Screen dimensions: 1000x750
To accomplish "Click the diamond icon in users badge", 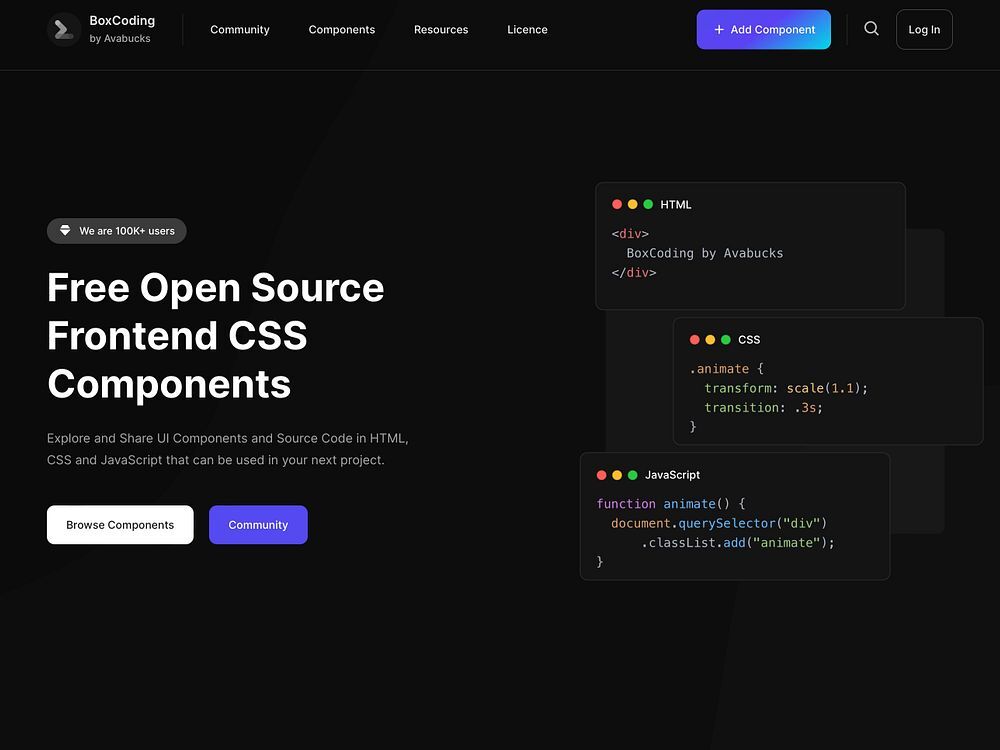I will [x=65, y=230].
